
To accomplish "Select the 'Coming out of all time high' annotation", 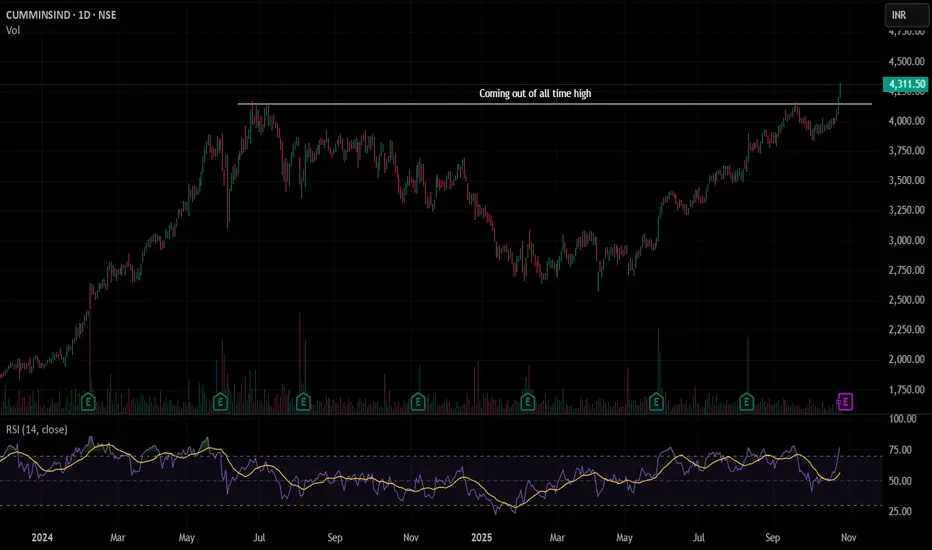I will pos(535,93).
